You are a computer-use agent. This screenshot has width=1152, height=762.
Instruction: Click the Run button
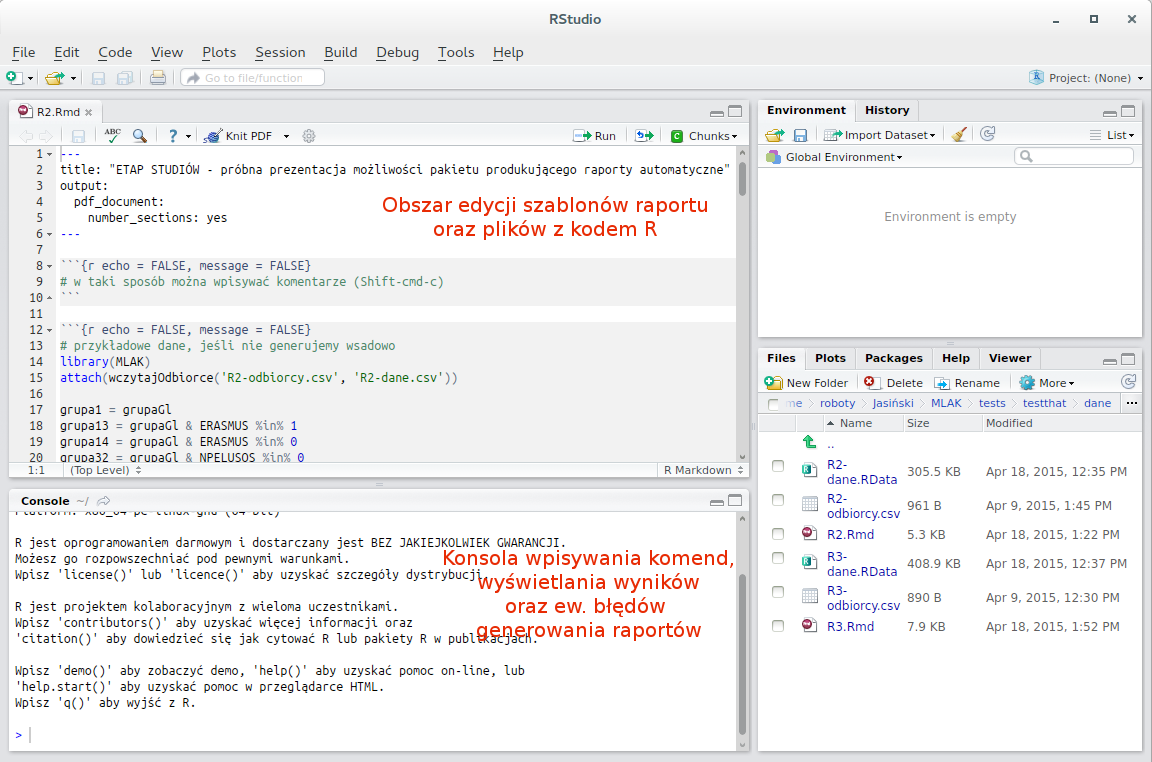(594, 136)
